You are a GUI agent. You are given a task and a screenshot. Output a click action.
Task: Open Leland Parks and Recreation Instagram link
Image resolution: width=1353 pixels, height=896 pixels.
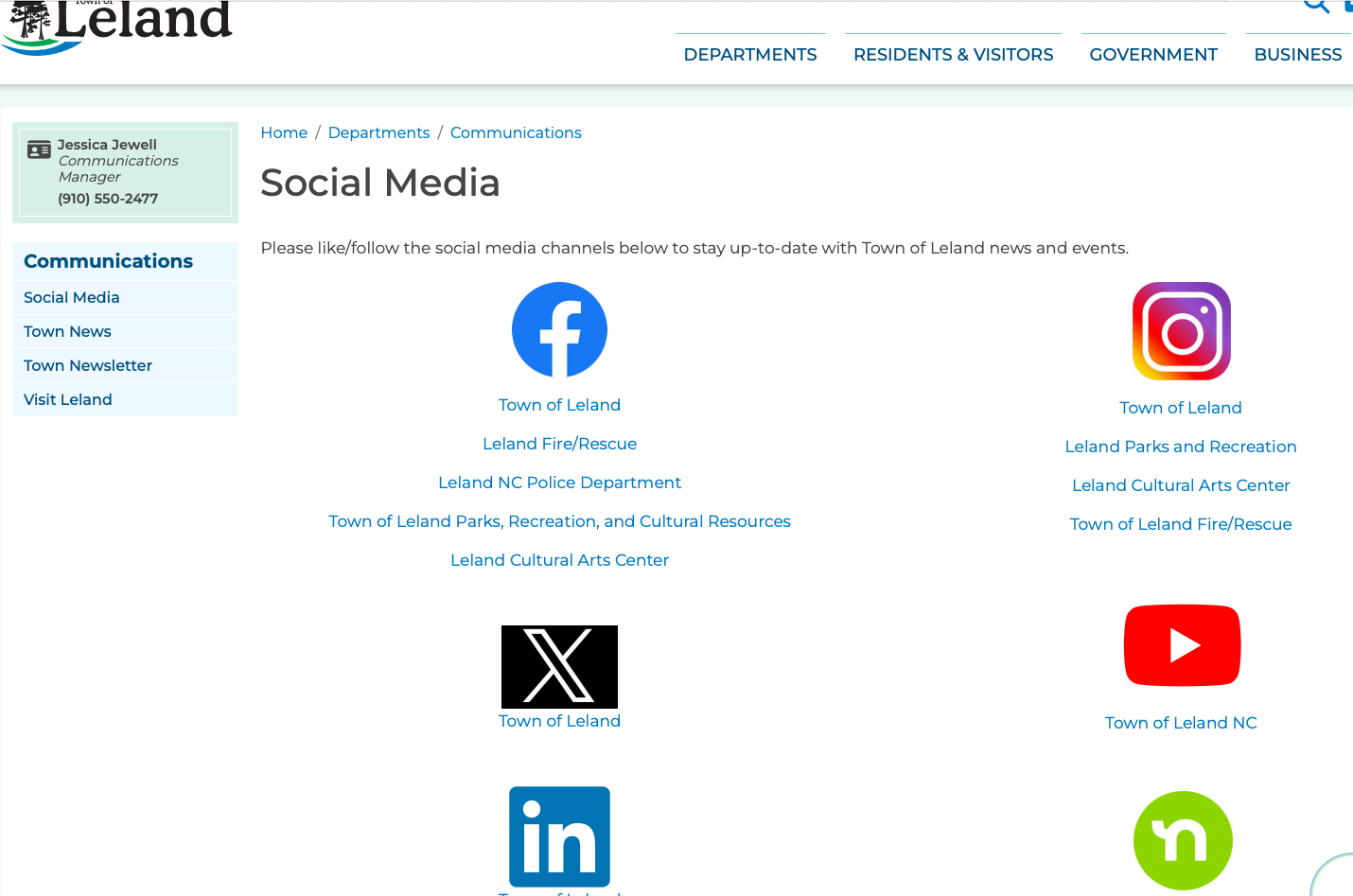pos(1181,447)
